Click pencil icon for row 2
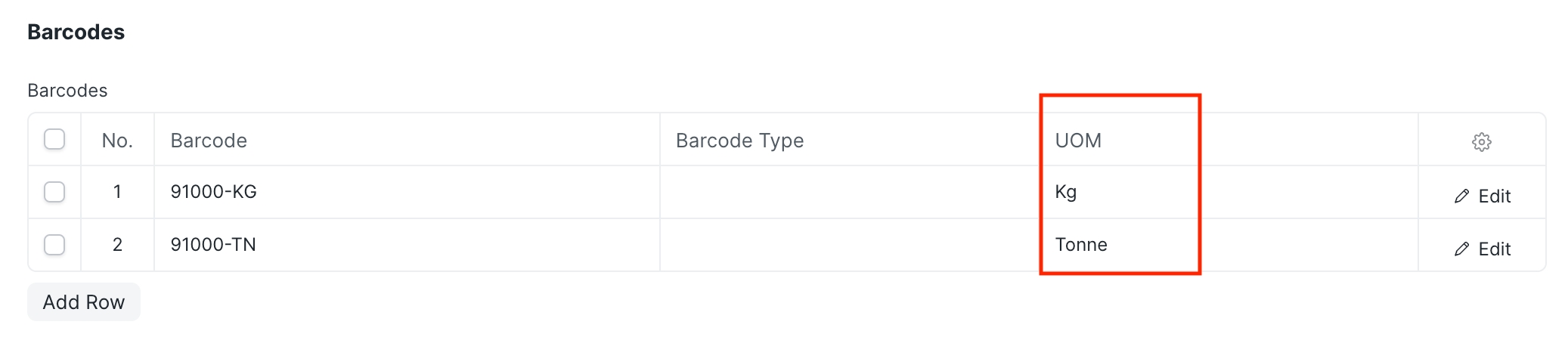Image resolution: width=1568 pixels, height=340 pixels. 1461,249
